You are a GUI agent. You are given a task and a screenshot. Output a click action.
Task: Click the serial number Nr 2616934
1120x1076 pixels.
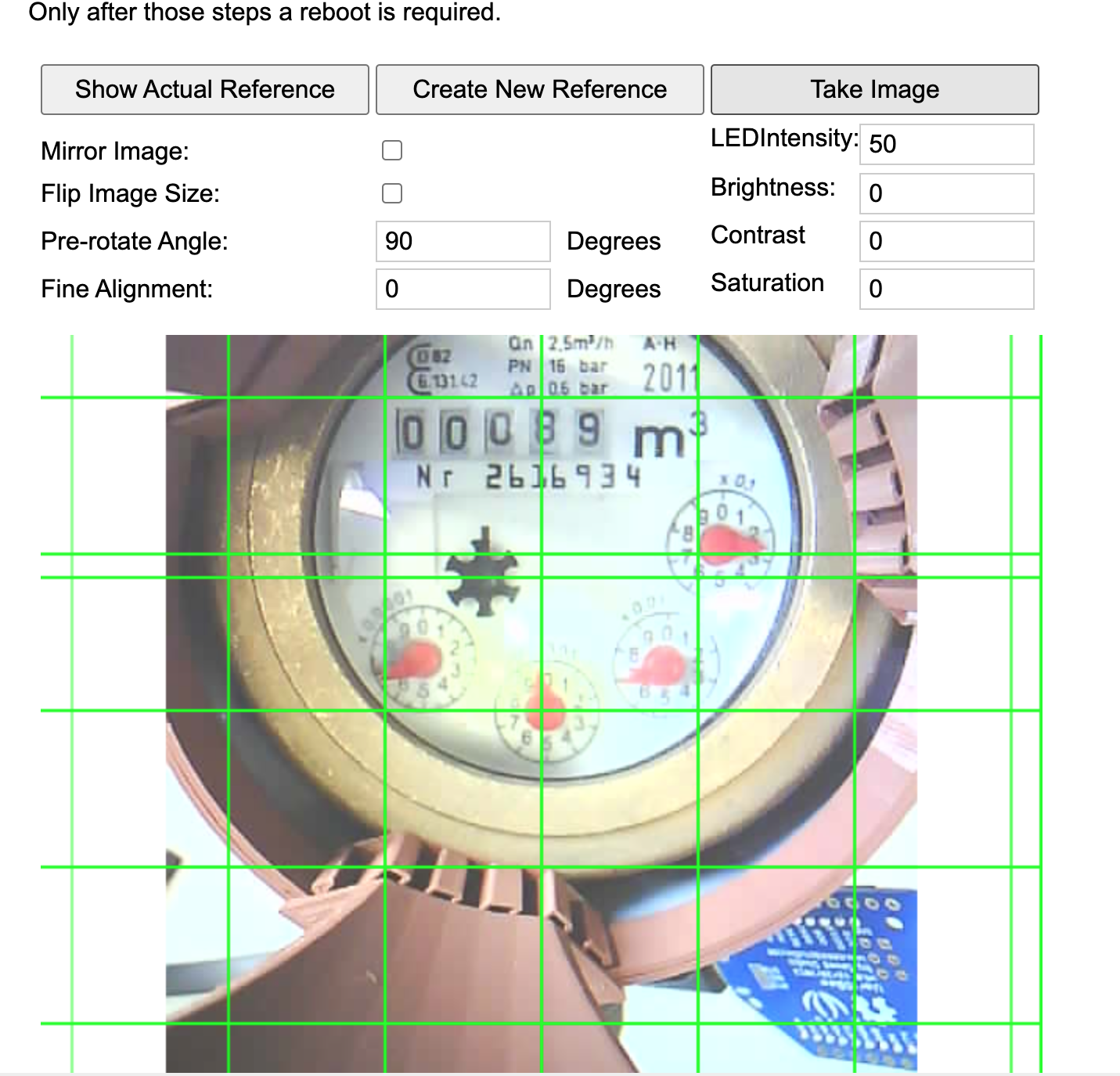(528, 477)
